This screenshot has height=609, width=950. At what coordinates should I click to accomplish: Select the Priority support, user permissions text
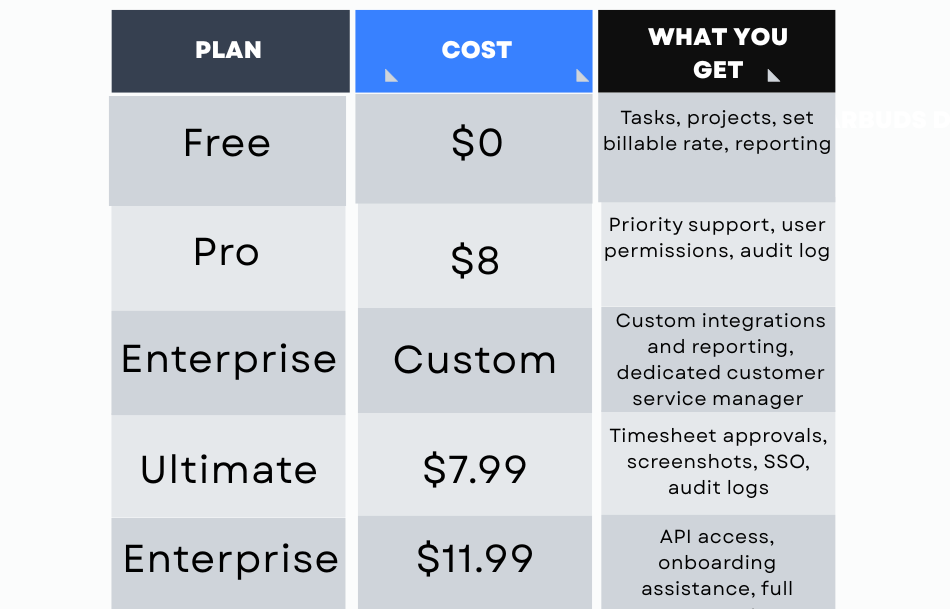pos(717,238)
